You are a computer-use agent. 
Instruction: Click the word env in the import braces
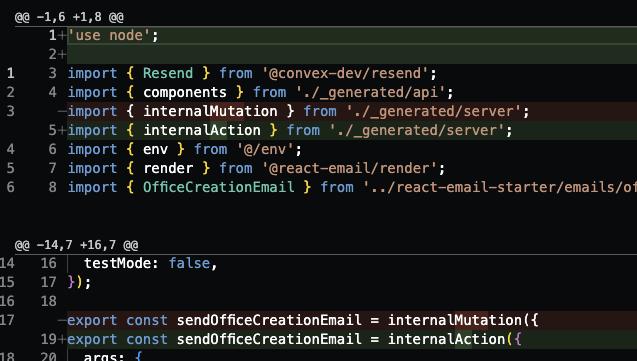coord(155,149)
